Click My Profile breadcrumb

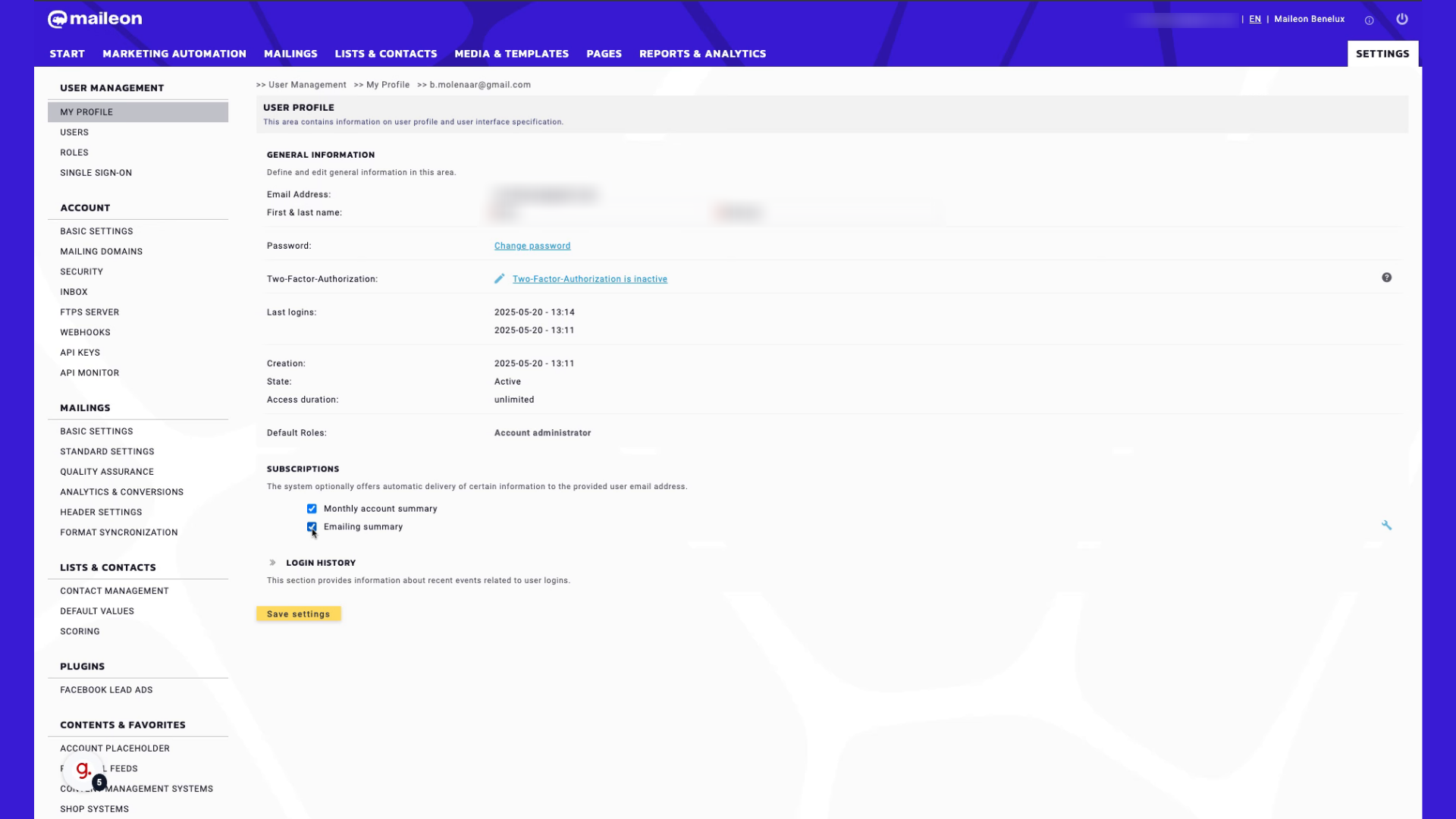click(388, 85)
